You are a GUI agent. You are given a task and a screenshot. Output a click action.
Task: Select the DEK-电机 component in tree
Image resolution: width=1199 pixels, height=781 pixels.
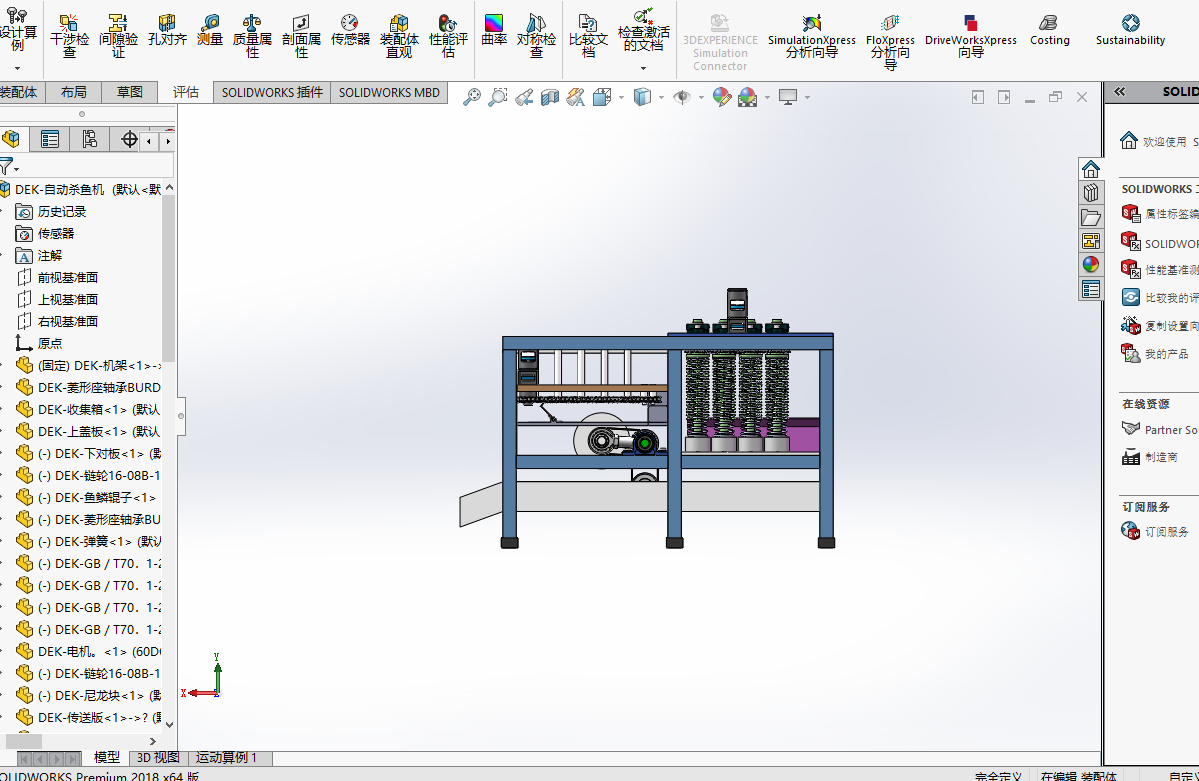click(99, 652)
